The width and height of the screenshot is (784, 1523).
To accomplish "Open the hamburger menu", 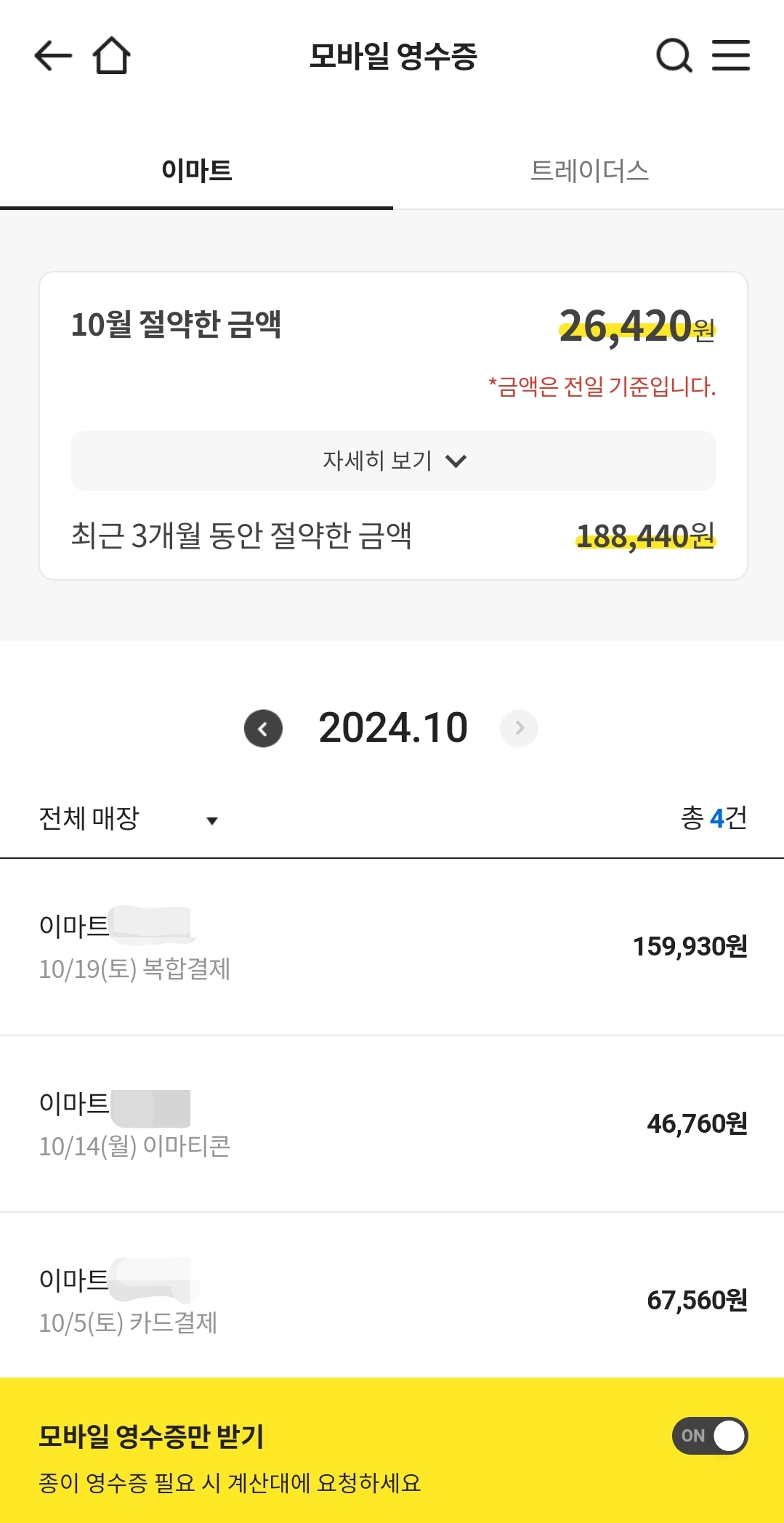I will click(730, 56).
